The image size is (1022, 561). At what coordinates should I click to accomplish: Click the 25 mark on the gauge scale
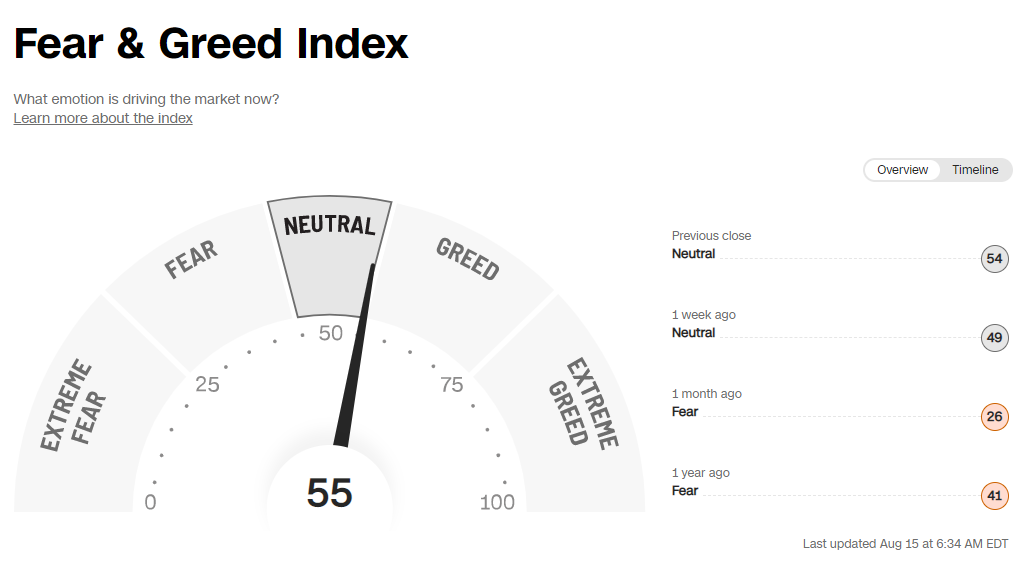coord(207,384)
